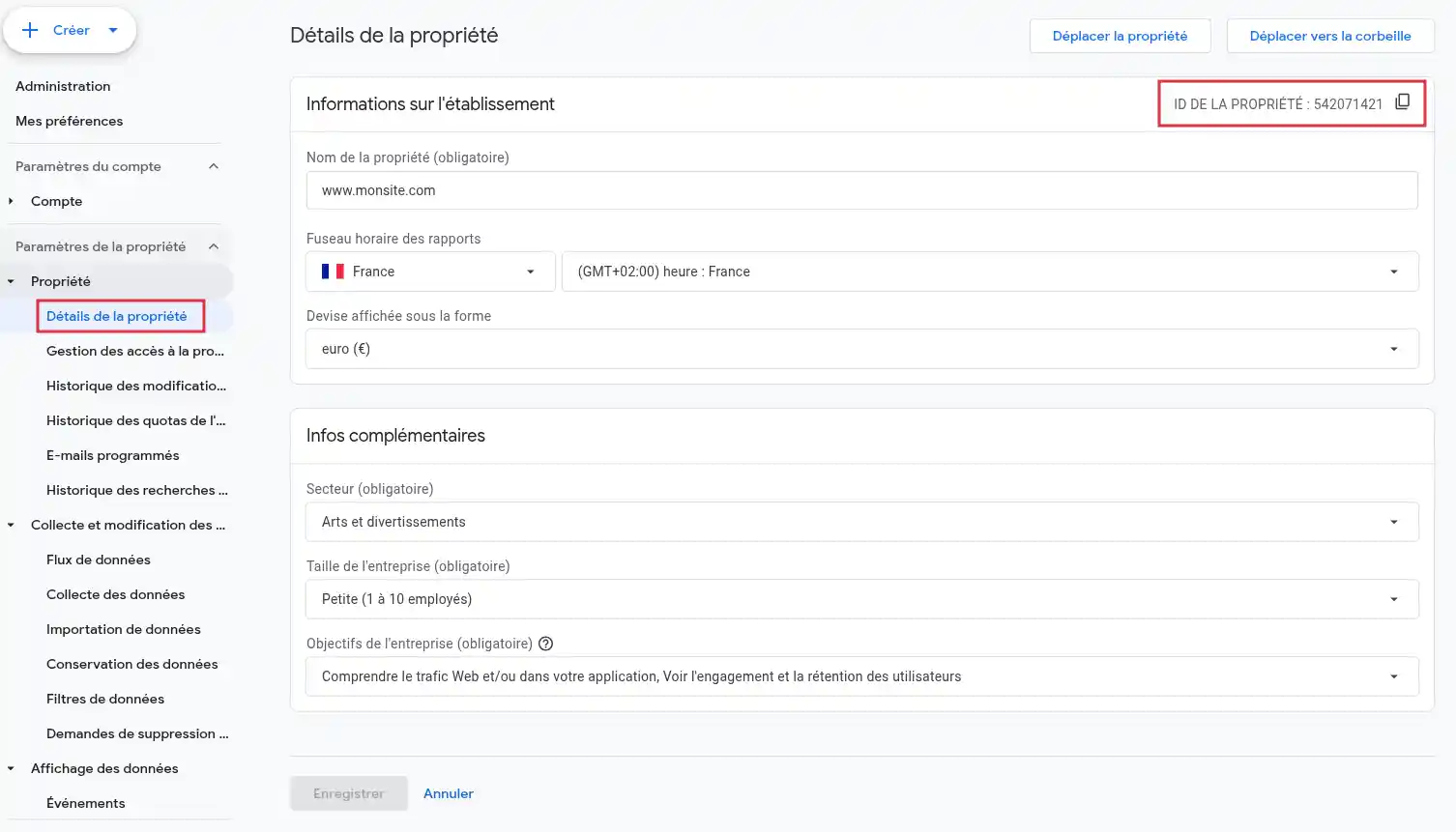Open the Secteur dropdown showing Arts et divertissements
The height and width of the screenshot is (832, 1456).
[x=862, y=522]
